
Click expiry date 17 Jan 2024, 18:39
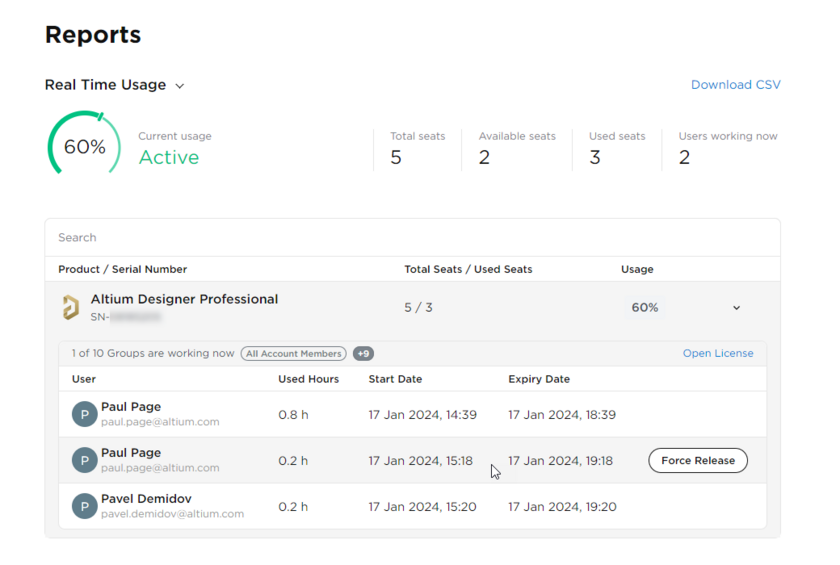click(562, 415)
